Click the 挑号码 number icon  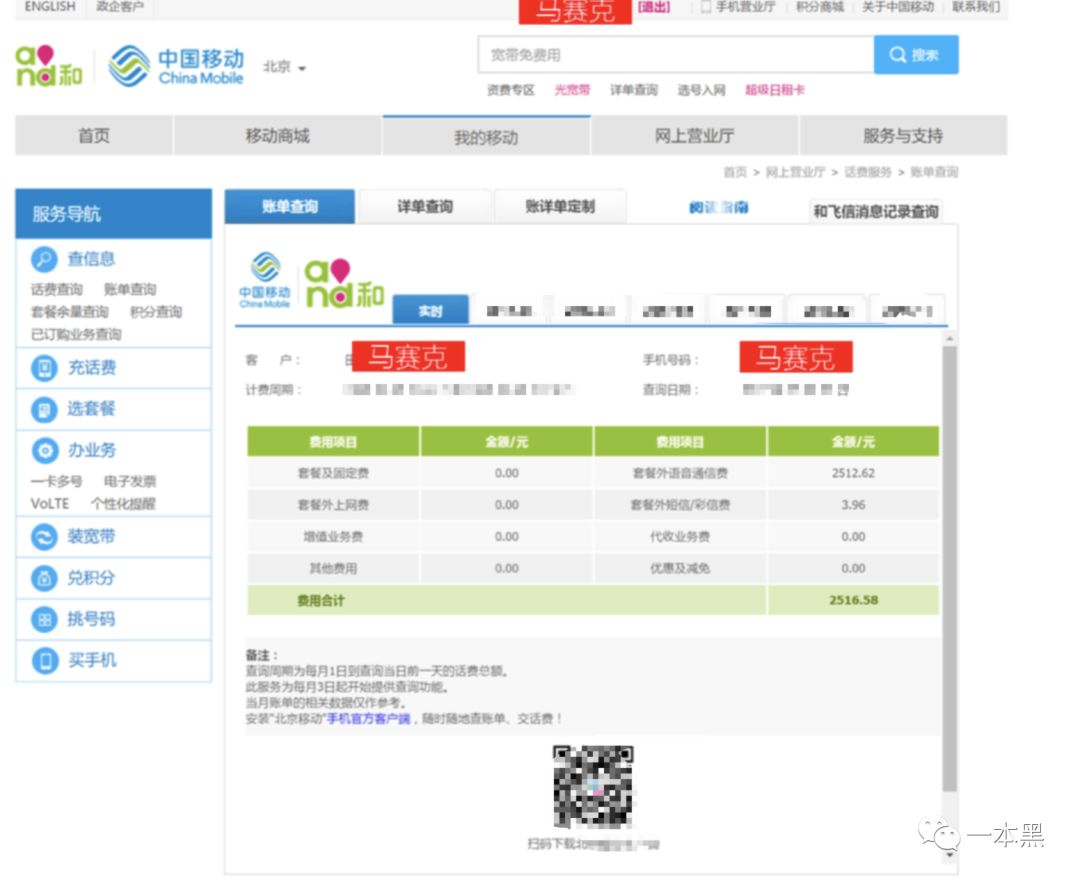[44, 619]
